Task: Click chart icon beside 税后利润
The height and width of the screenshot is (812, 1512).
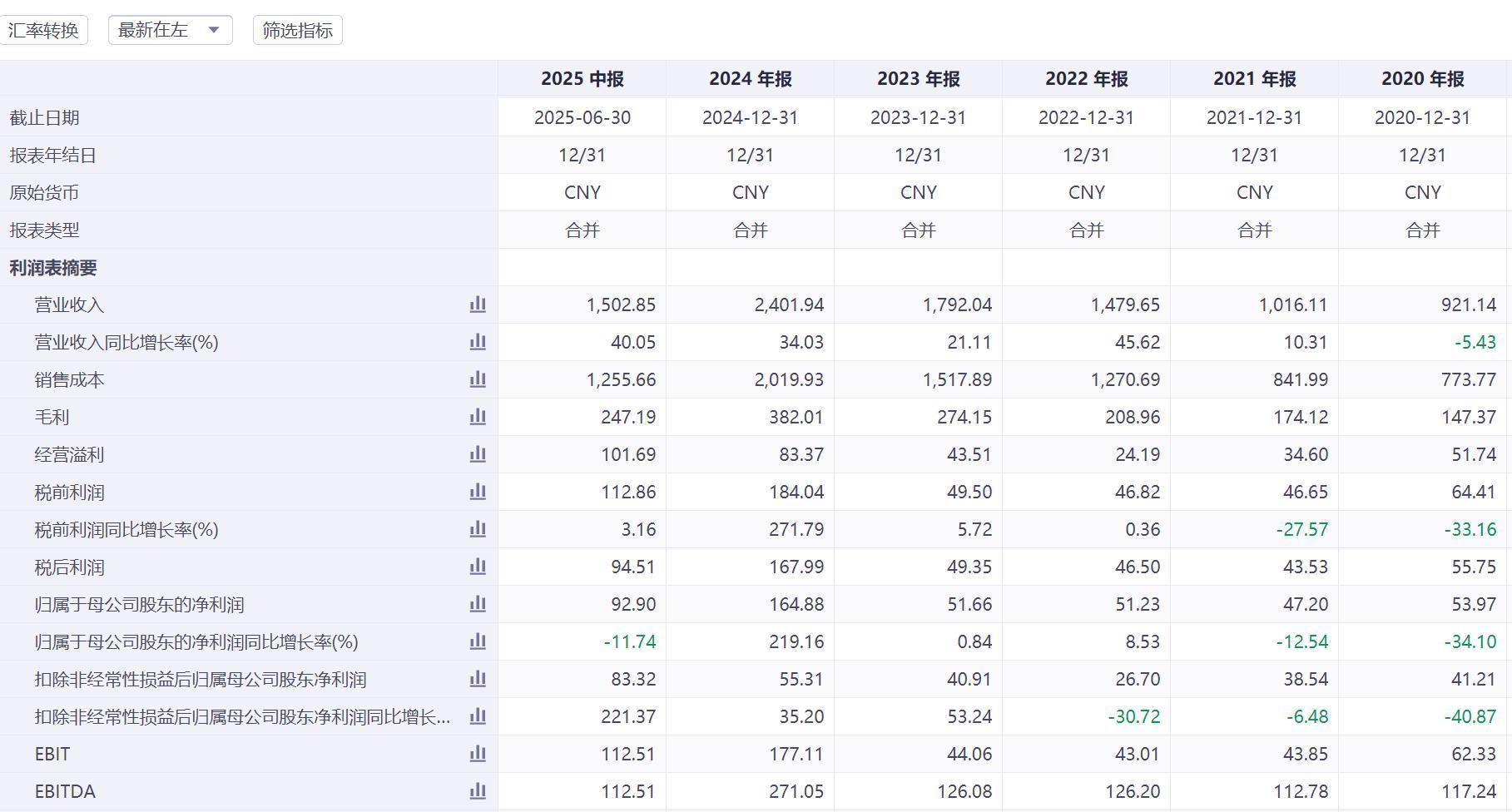Action: [x=478, y=567]
